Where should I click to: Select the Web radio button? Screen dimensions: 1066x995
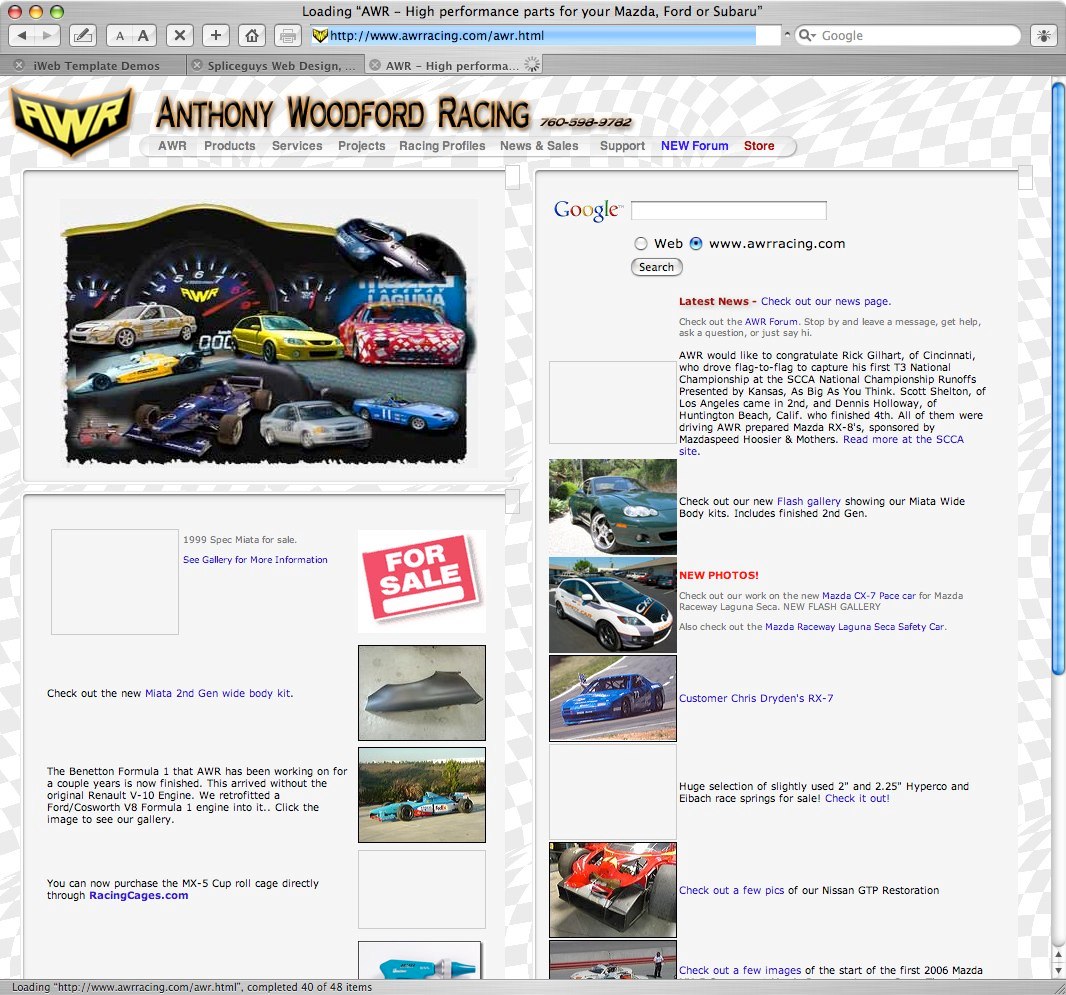640,243
